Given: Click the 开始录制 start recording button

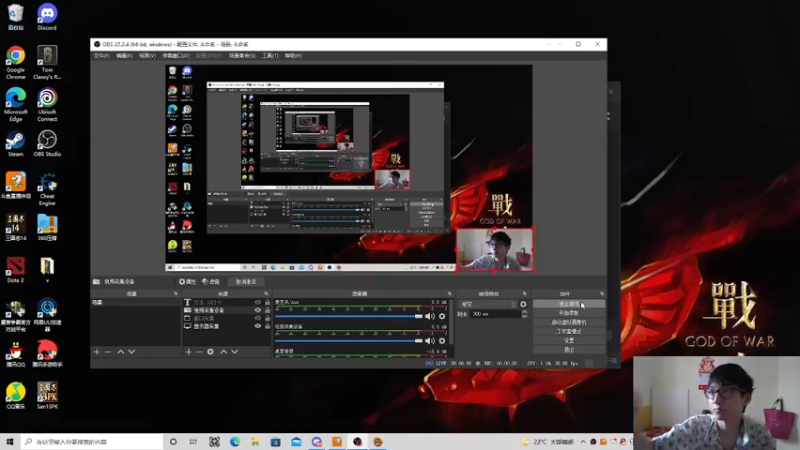Looking at the screenshot, I should click(569, 313).
